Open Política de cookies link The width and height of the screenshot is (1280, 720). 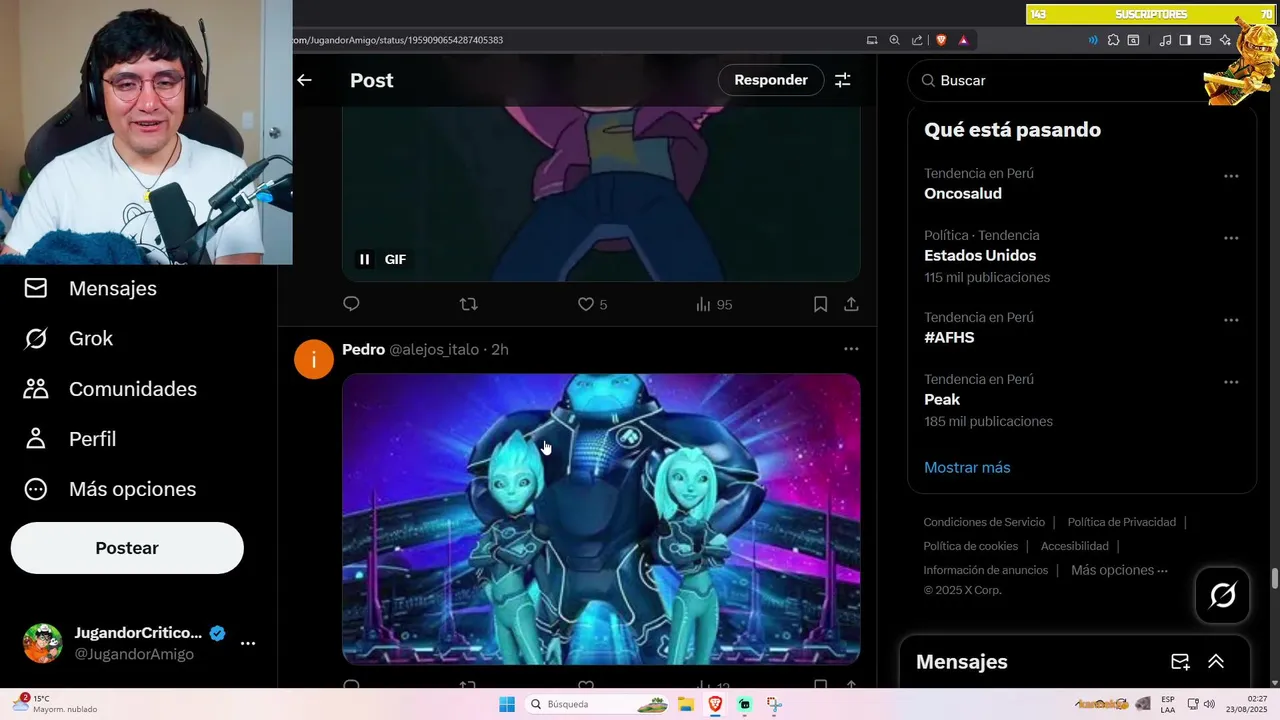point(971,546)
